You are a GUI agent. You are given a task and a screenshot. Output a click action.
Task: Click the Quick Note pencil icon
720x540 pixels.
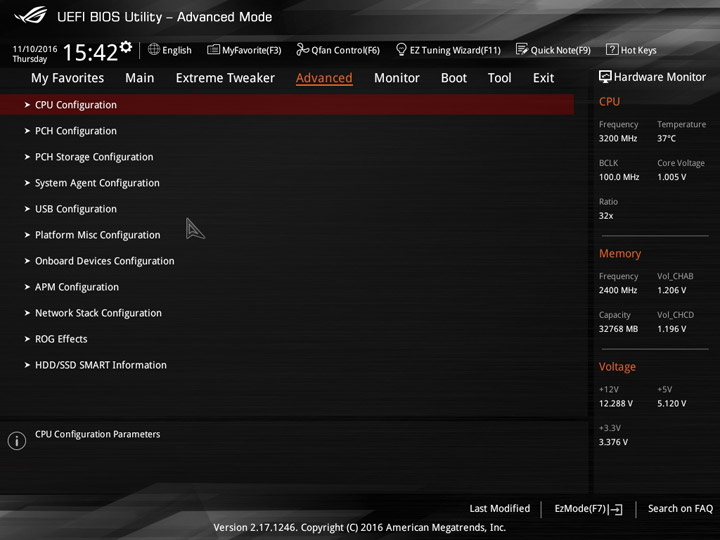(x=522, y=49)
